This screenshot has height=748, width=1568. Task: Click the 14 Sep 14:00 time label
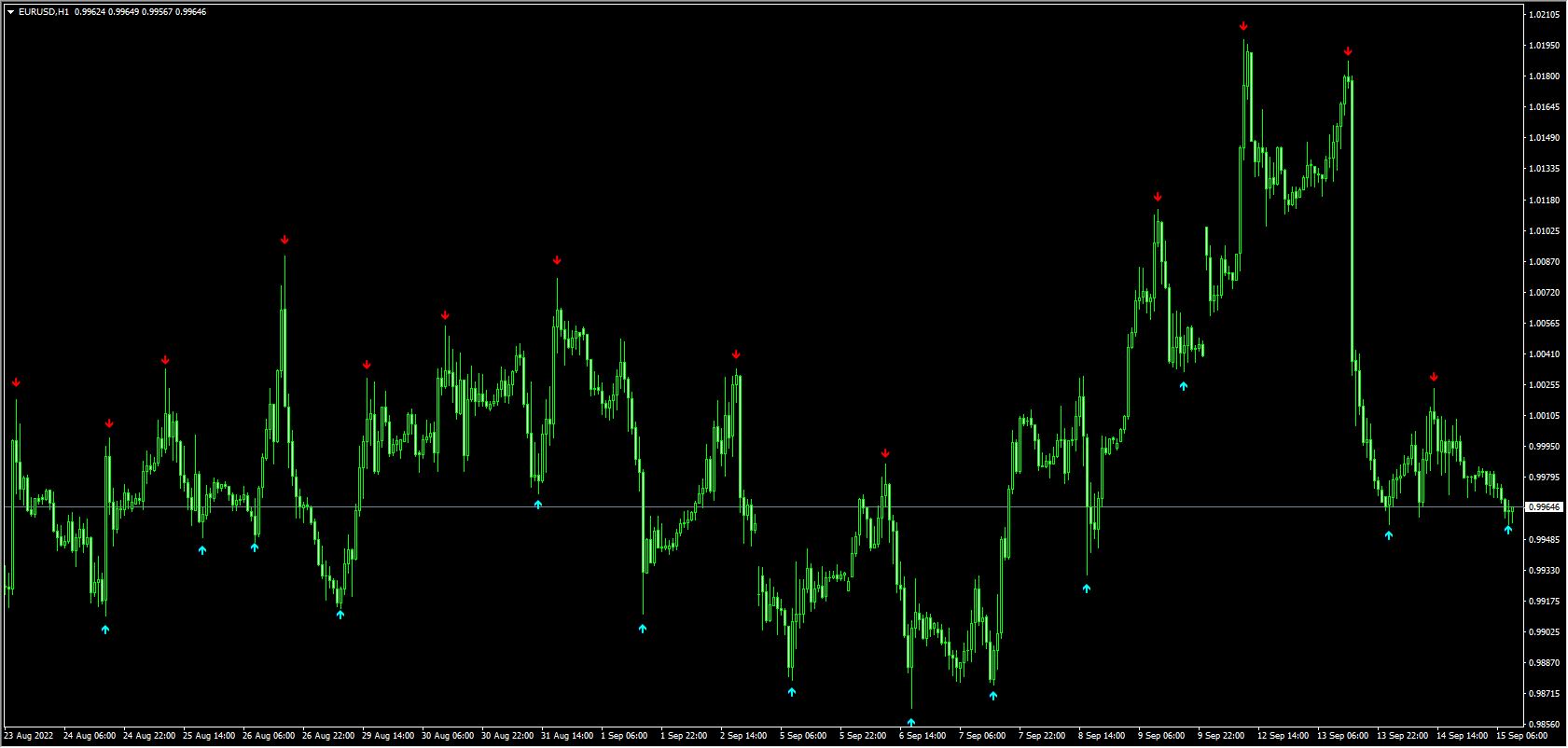pyautogui.click(x=1463, y=736)
